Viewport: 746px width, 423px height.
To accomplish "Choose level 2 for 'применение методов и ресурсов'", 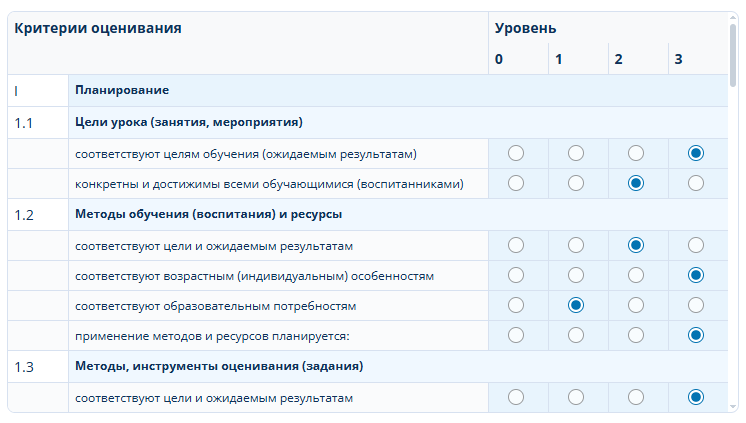I will [636, 335].
